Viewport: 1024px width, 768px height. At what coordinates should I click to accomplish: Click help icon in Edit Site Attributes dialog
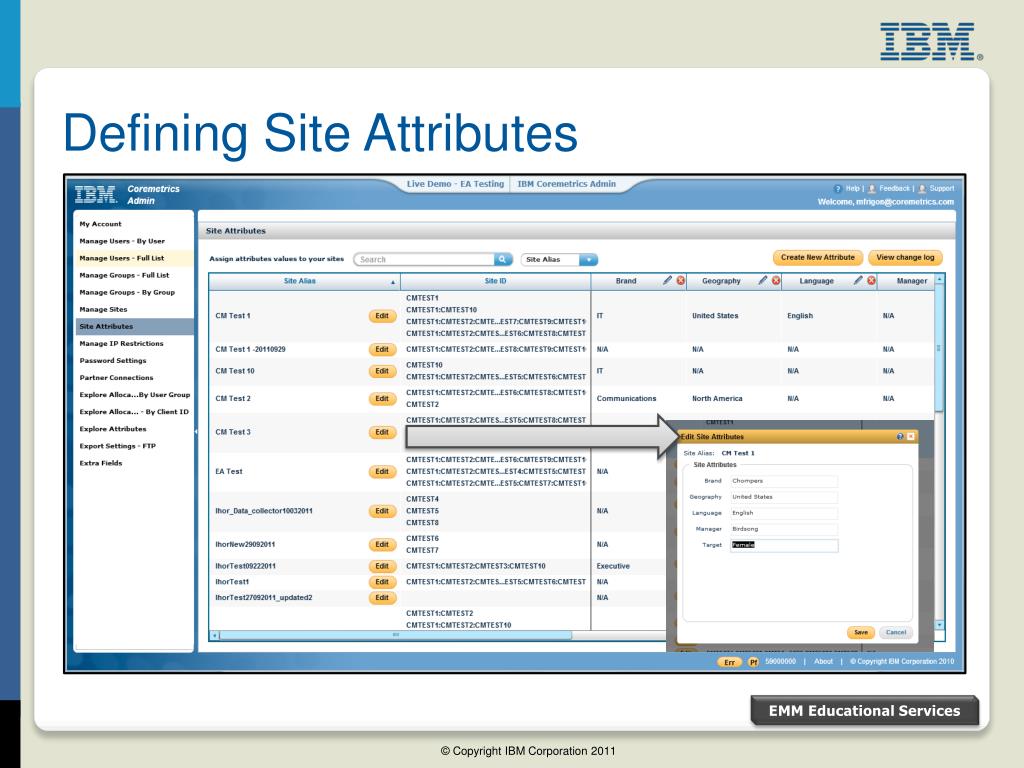click(x=900, y=436)
